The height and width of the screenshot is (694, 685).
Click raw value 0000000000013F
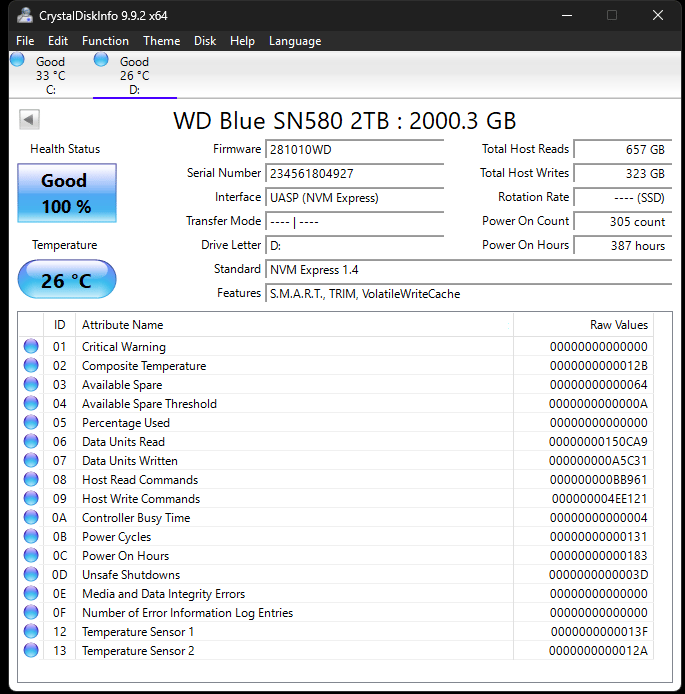599,632
